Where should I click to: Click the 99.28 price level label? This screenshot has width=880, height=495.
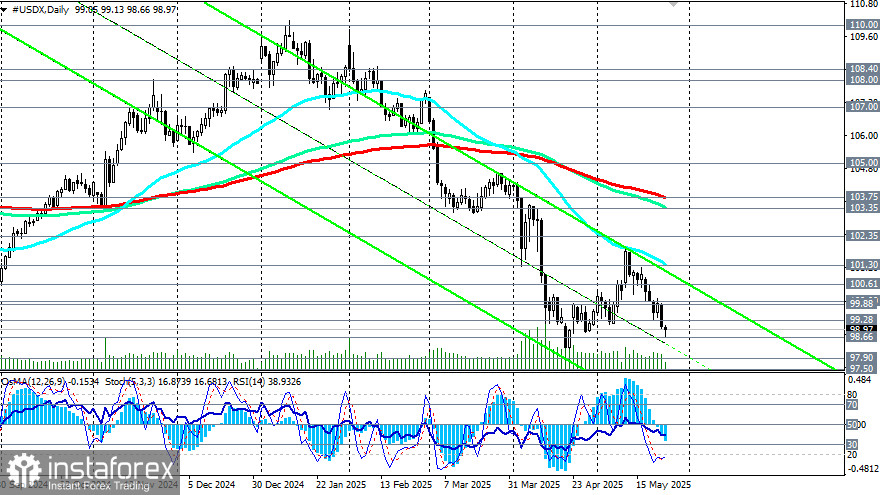pyautogui.click(x=863, y=319)
